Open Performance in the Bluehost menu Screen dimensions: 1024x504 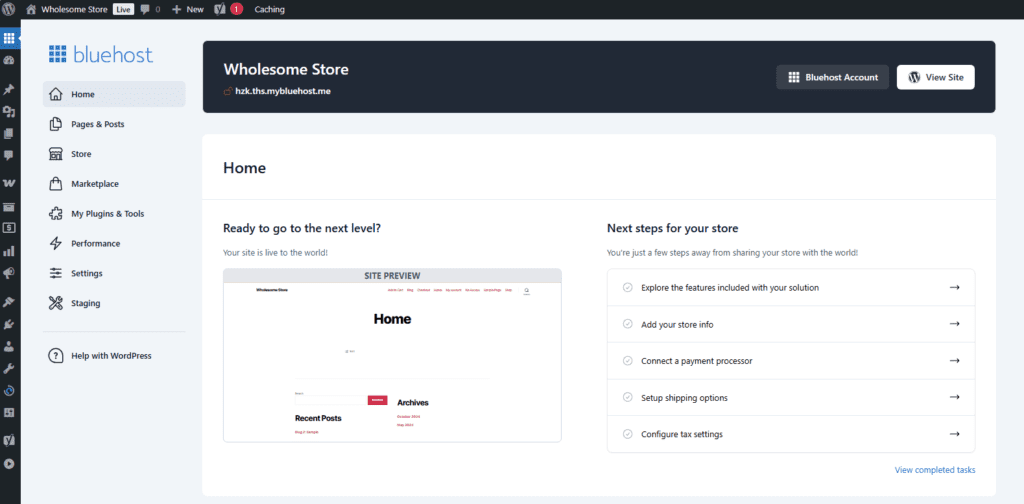point(114,244)
